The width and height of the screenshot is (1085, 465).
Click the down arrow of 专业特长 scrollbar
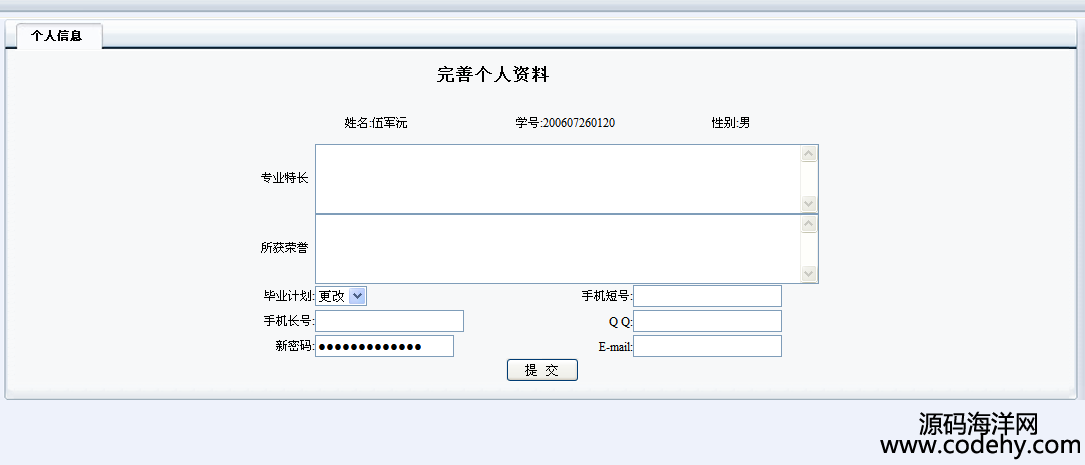(809, 203)
